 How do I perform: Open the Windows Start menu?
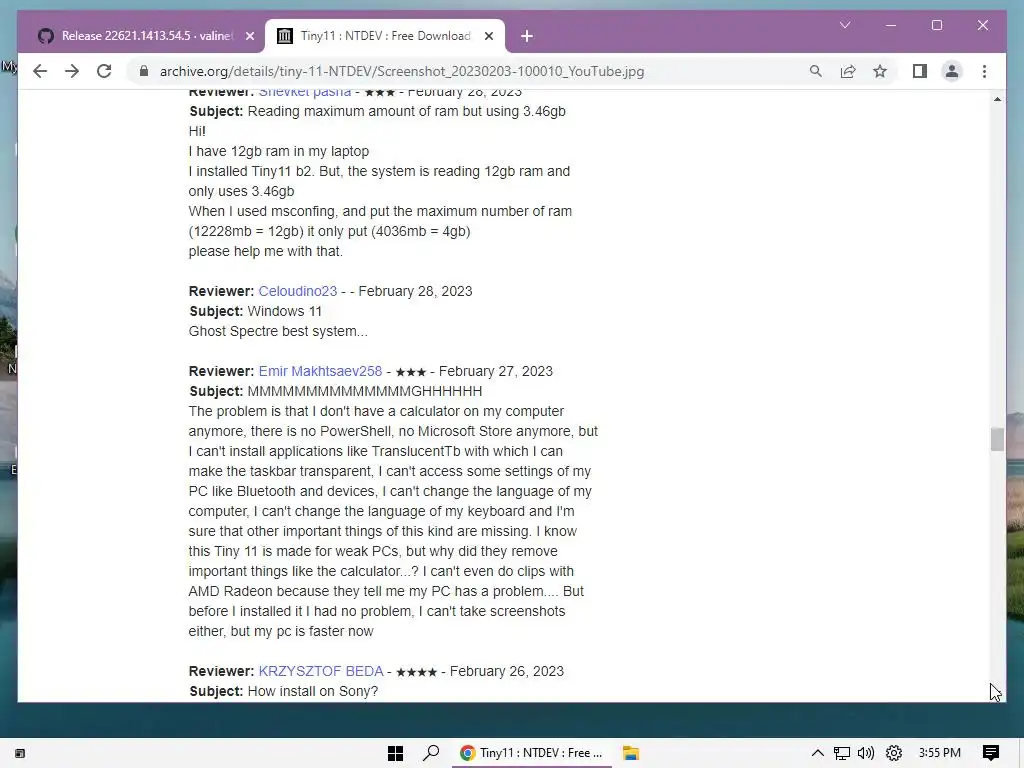click(x=395, y=753)
